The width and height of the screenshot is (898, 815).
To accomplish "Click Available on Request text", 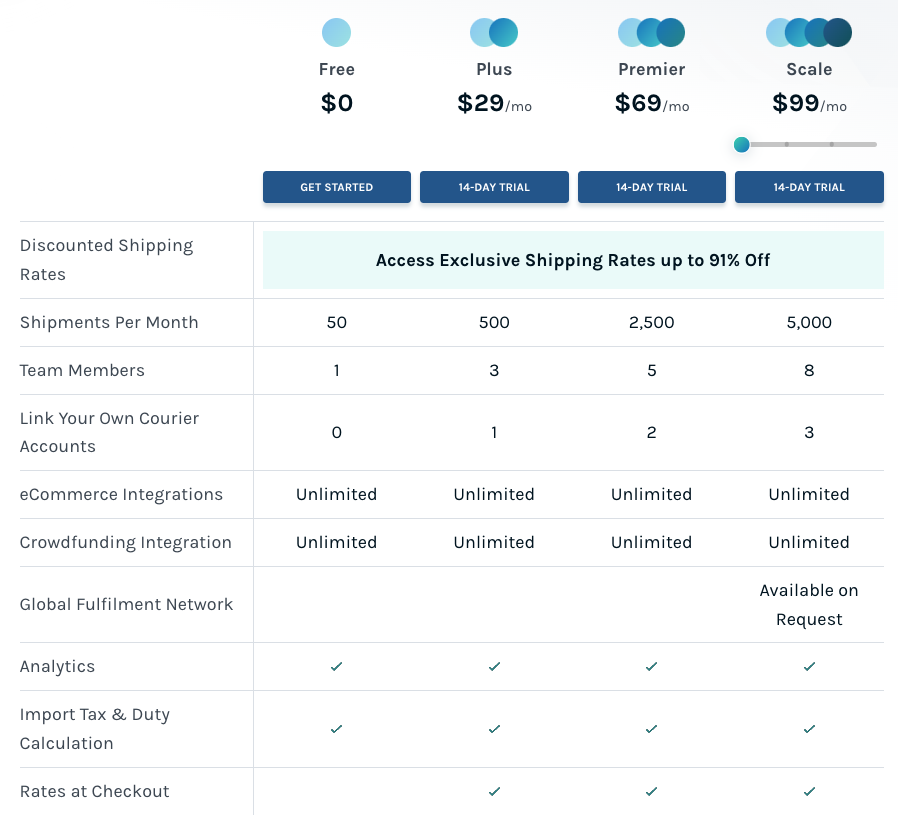I will pos(809,605).
